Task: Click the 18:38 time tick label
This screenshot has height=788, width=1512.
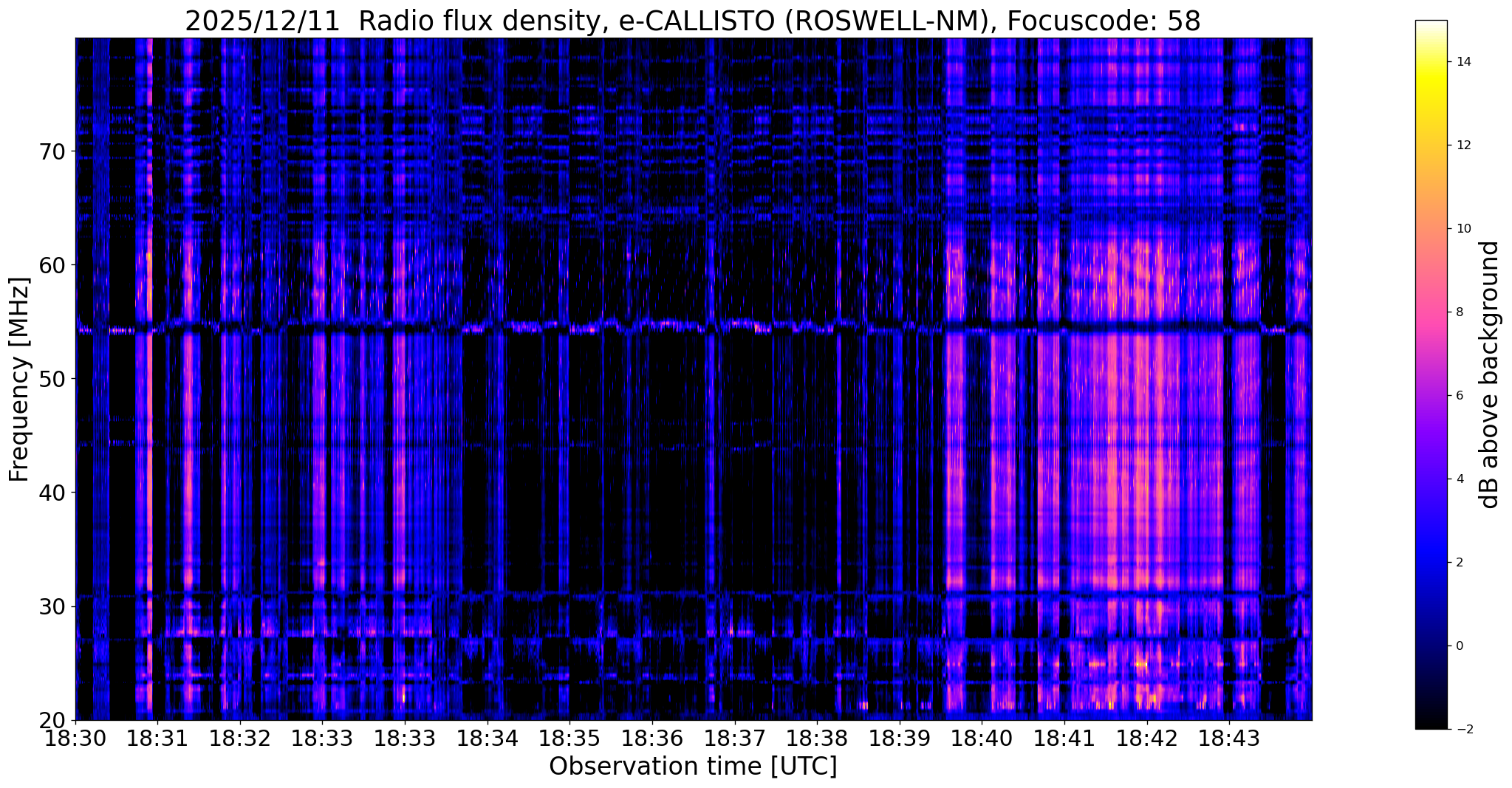Action: pos(817,739)
